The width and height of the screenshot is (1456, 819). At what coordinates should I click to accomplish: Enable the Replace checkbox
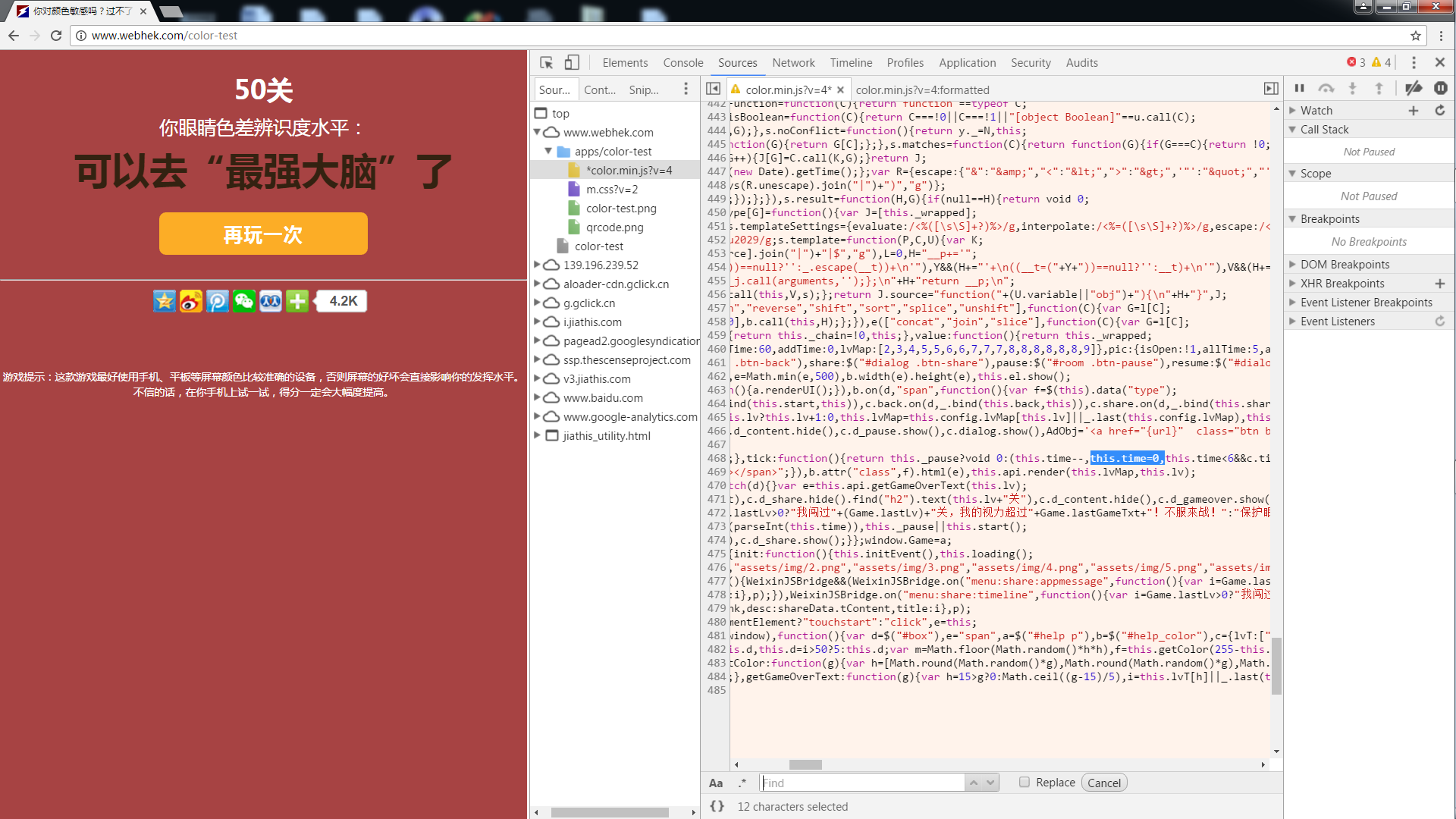point(1025,782)
